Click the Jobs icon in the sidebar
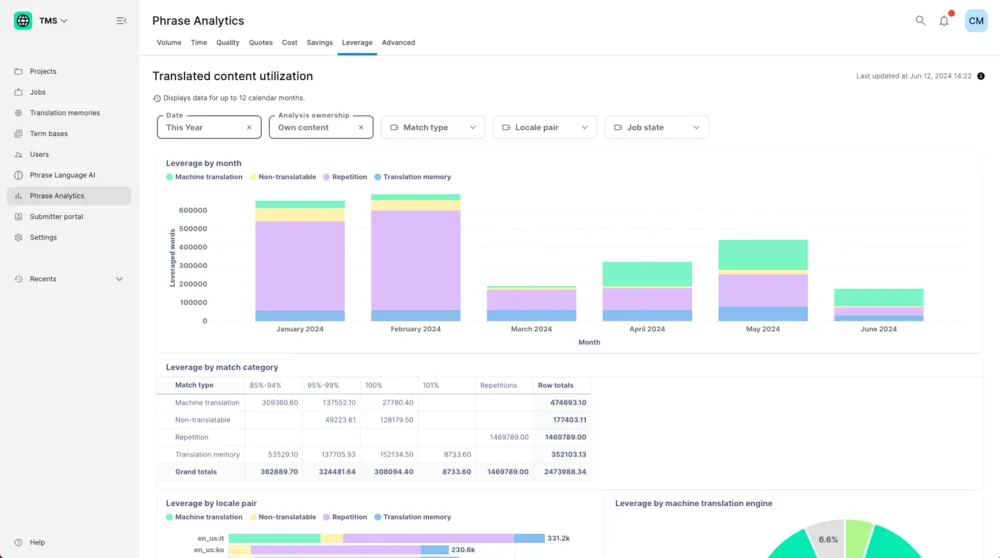The width and height of the screenshot is (1000, 558). pyautogui.click(x=18, y=92)
